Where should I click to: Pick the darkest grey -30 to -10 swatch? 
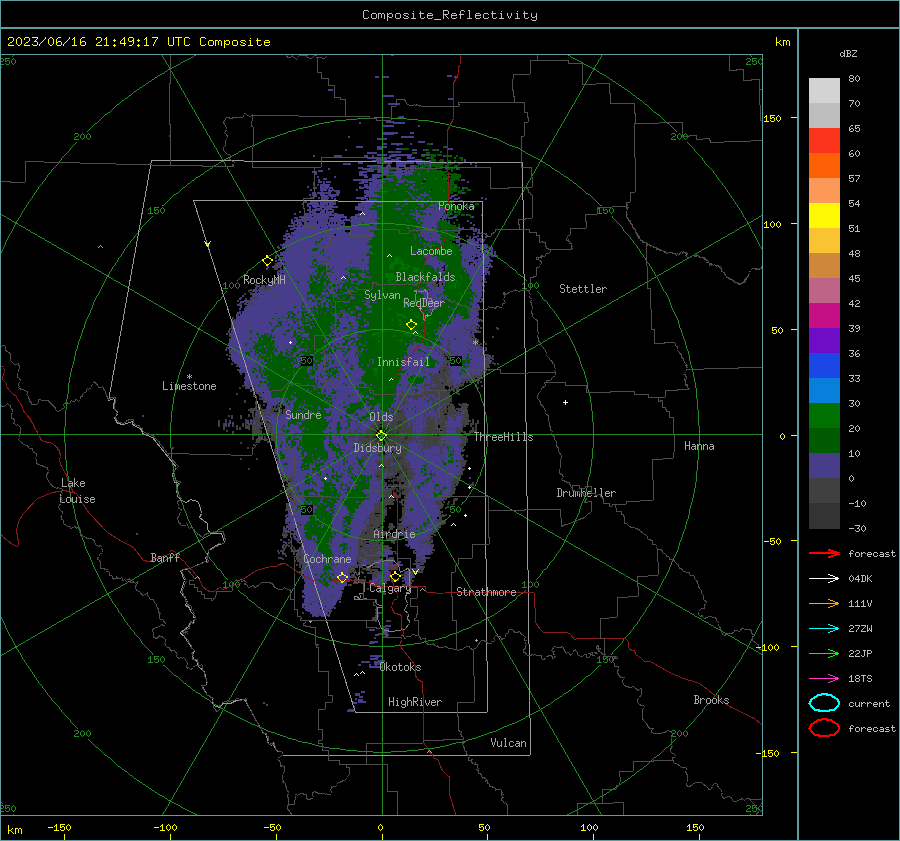click(x=824, y=516)
